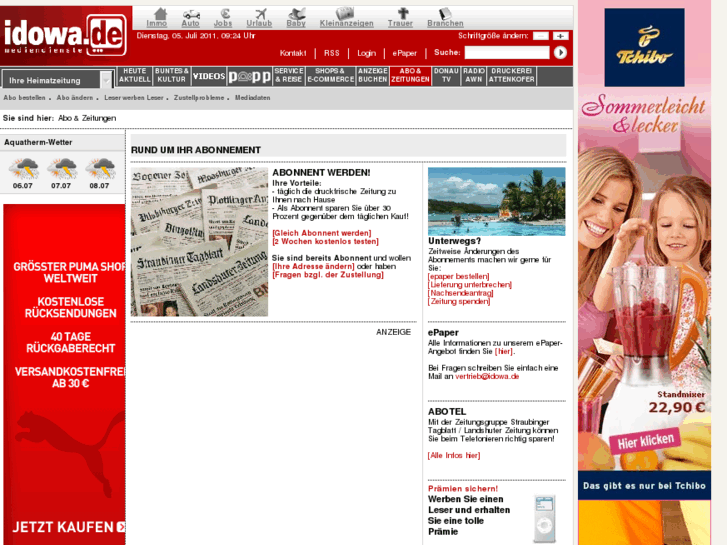Viewport: 727px width, 545px height.
Task: Click Zeitung spenden link
Action: pyautogui.click(x=459, y=301)
